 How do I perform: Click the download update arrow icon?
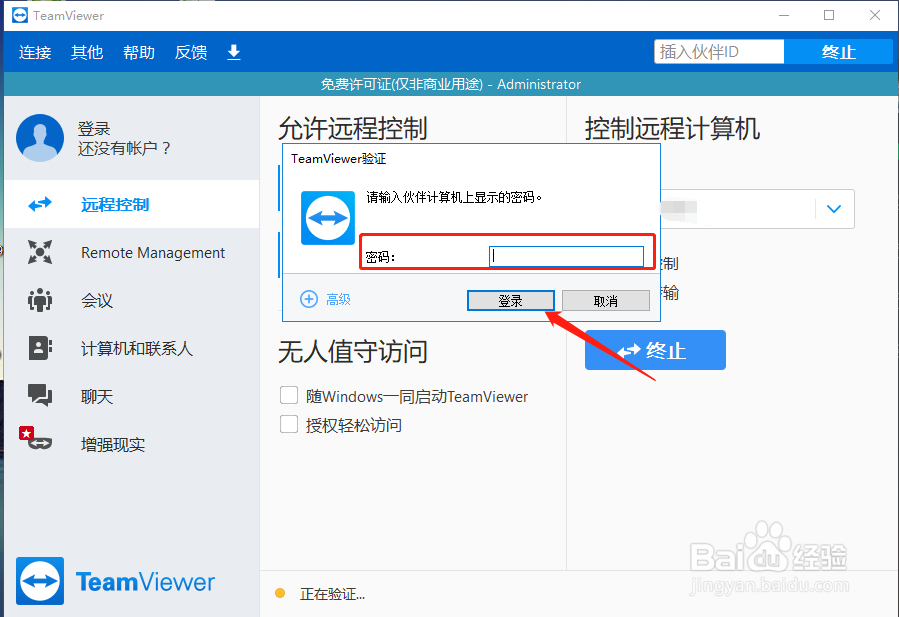pyautogui.click(x=234, y=52)
